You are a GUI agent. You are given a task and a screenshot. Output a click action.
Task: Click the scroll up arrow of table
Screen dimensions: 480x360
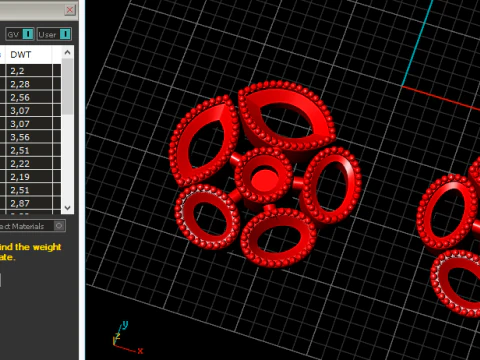click(x=68, y=52)
